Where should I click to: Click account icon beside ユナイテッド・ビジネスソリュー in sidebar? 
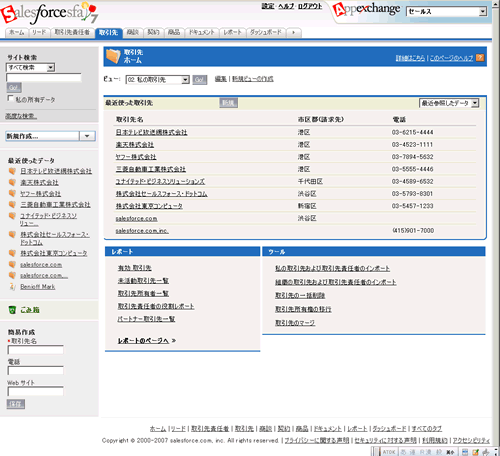[12, 216]
